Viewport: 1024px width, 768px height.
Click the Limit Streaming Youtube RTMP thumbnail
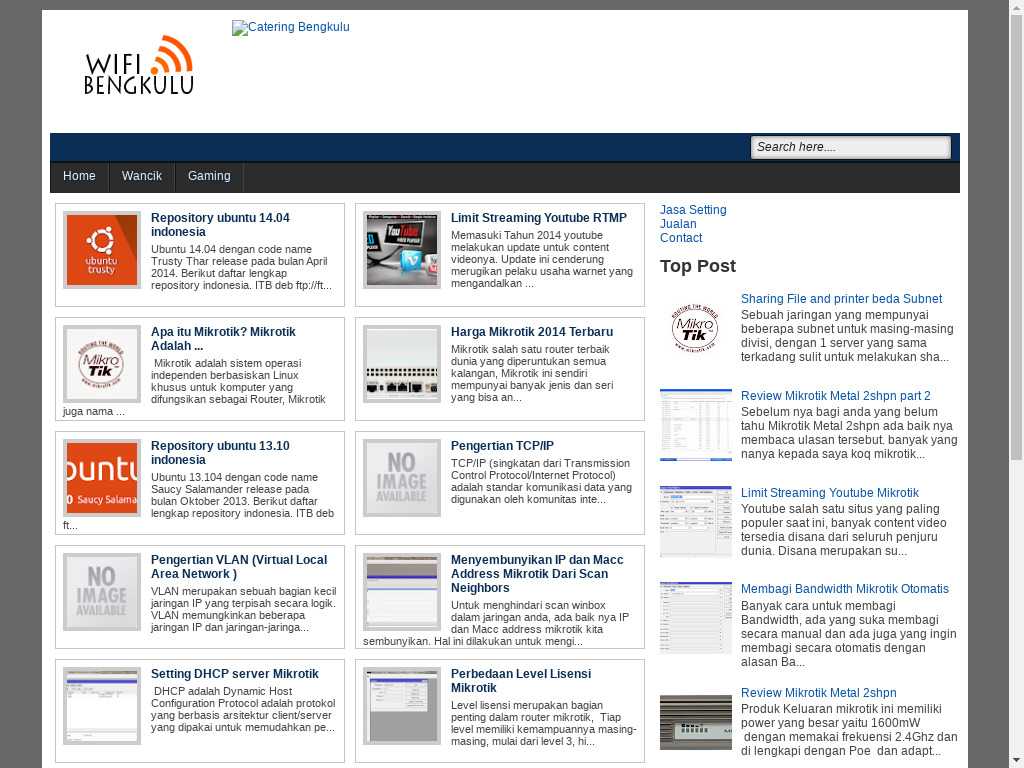click(402, 250)
